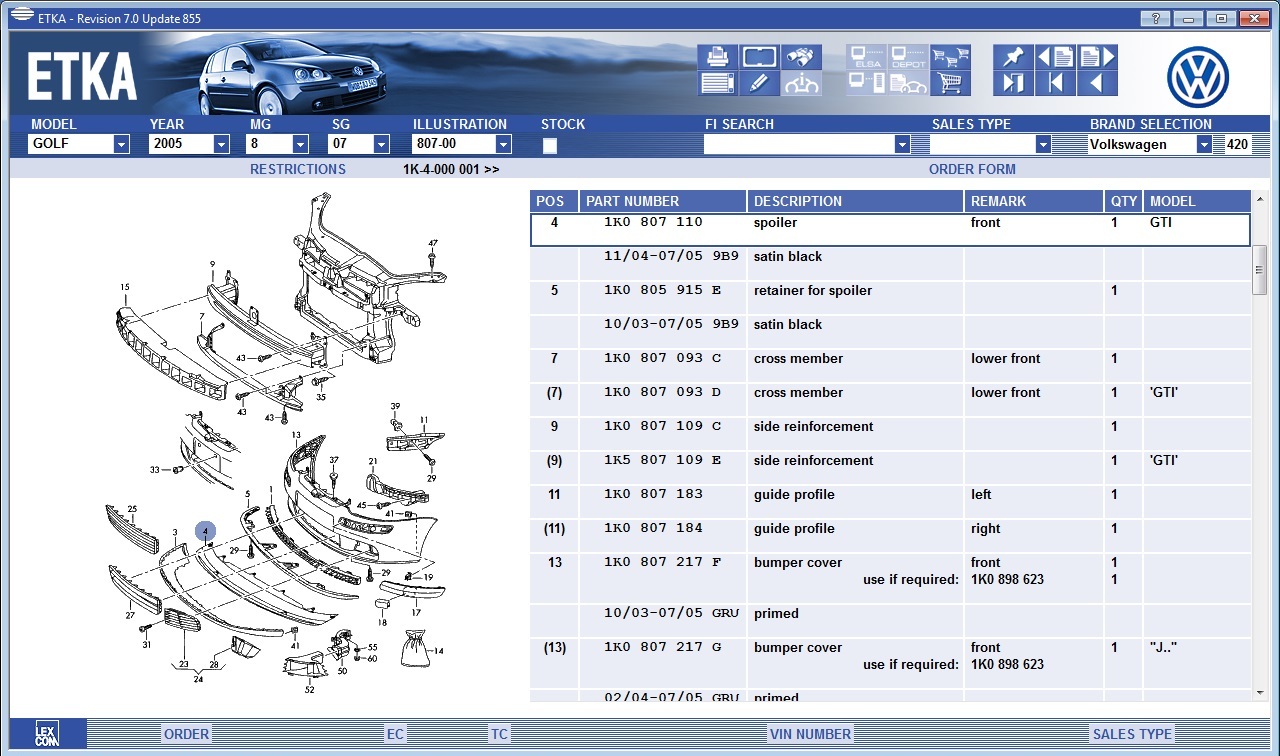Viewport: 1280px width, 756px height.
Task: Click the multiple shopping carts icon
Action: (x=950, y=57)
